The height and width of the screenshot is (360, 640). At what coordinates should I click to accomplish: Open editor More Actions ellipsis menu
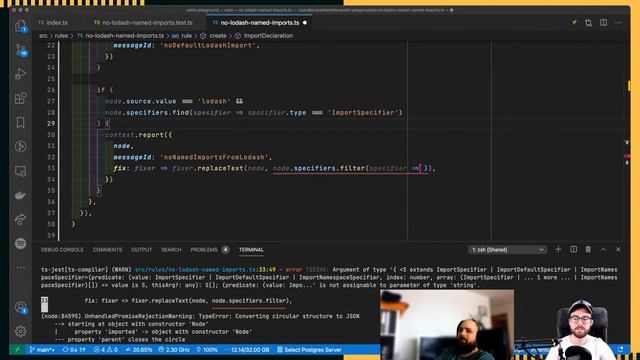(618, 23)
